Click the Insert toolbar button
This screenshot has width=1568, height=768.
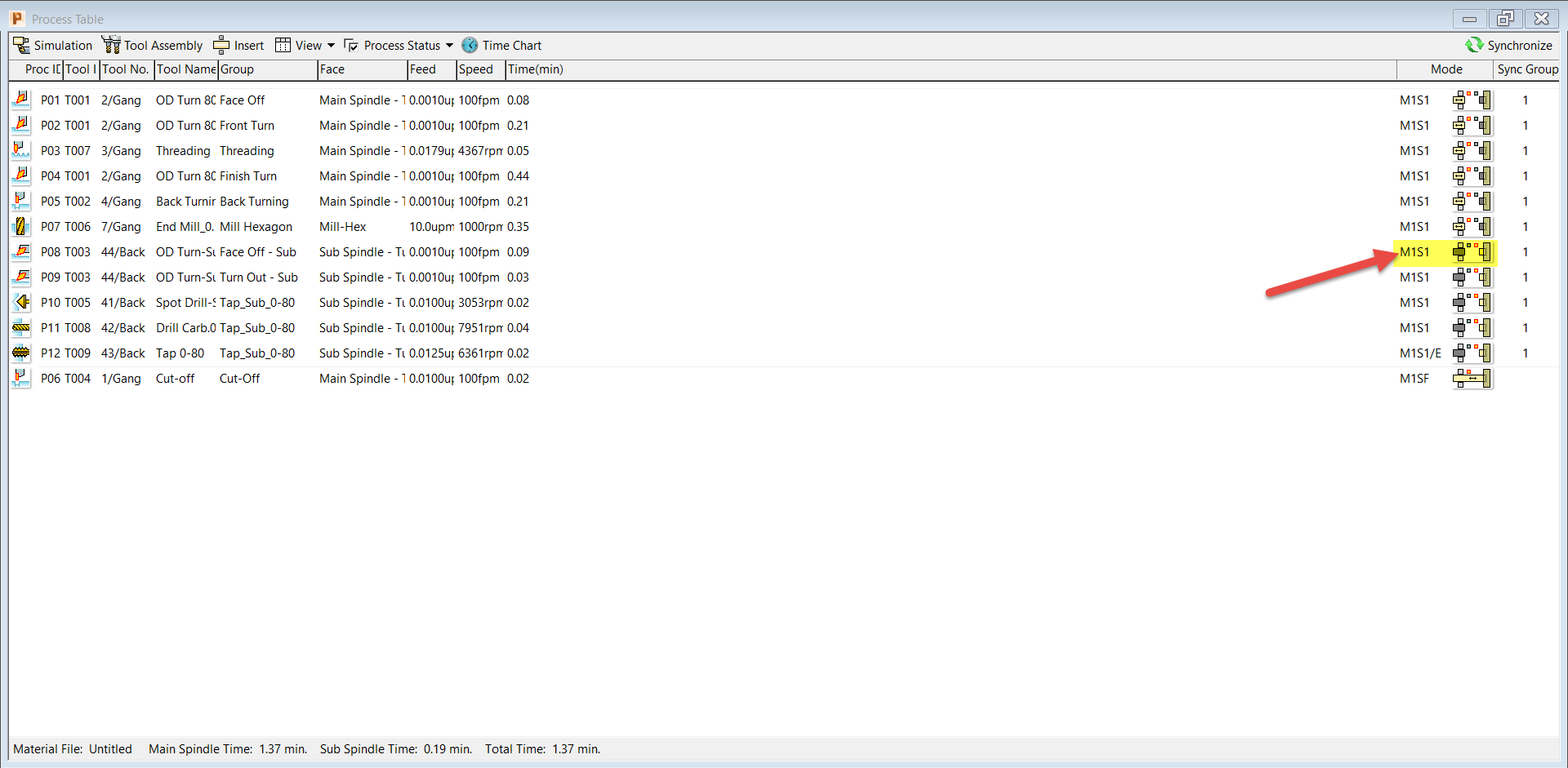[238, 46]
